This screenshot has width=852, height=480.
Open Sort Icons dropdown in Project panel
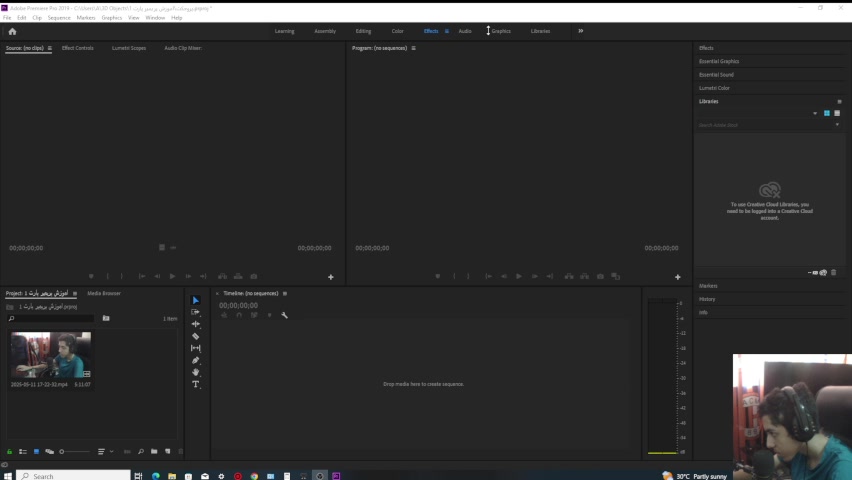click(103, 451)
